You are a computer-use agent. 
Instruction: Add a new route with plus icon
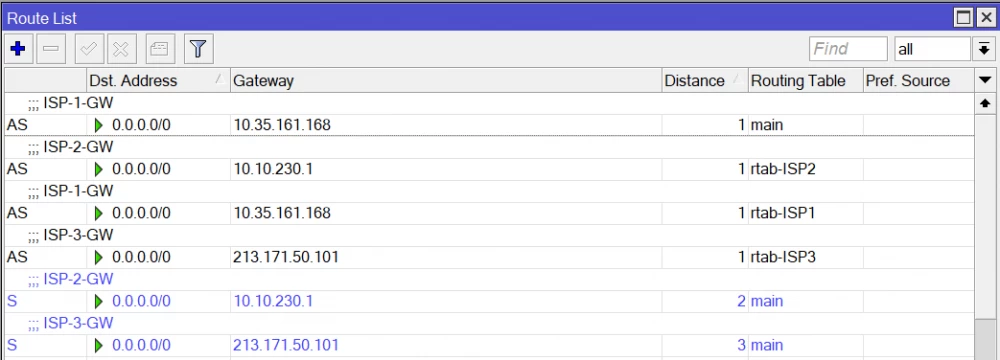tap(18, 49)
